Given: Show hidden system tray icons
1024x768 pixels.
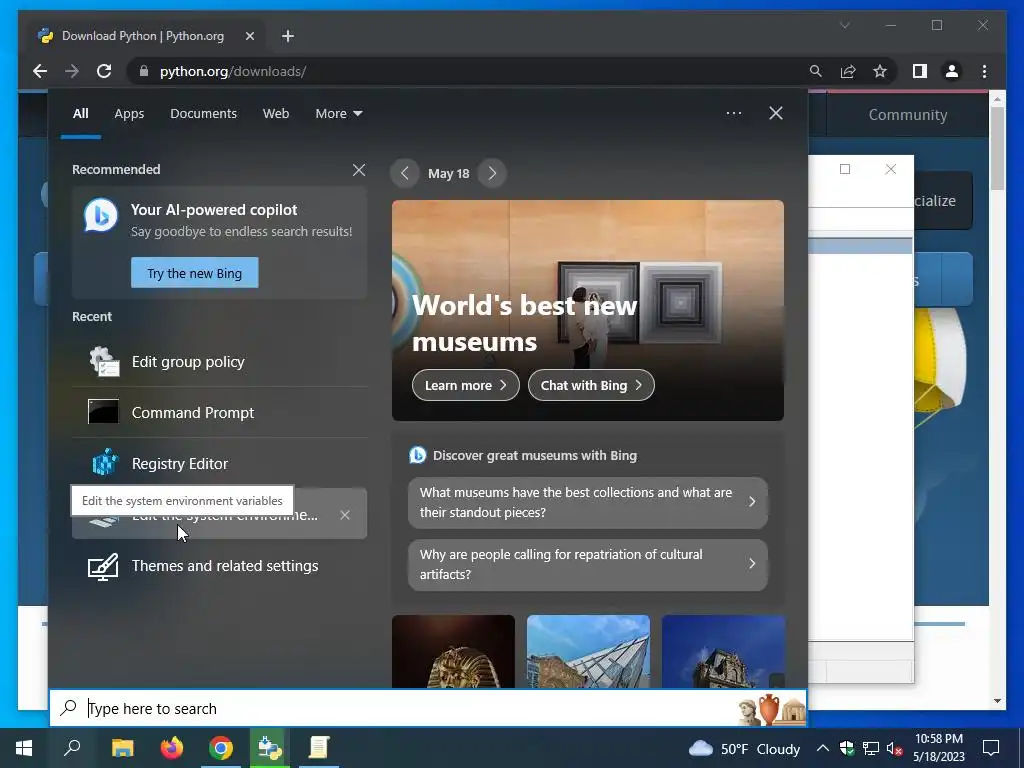Looking at the screenshot, I should pyautogui.click(x=823, y=748).
